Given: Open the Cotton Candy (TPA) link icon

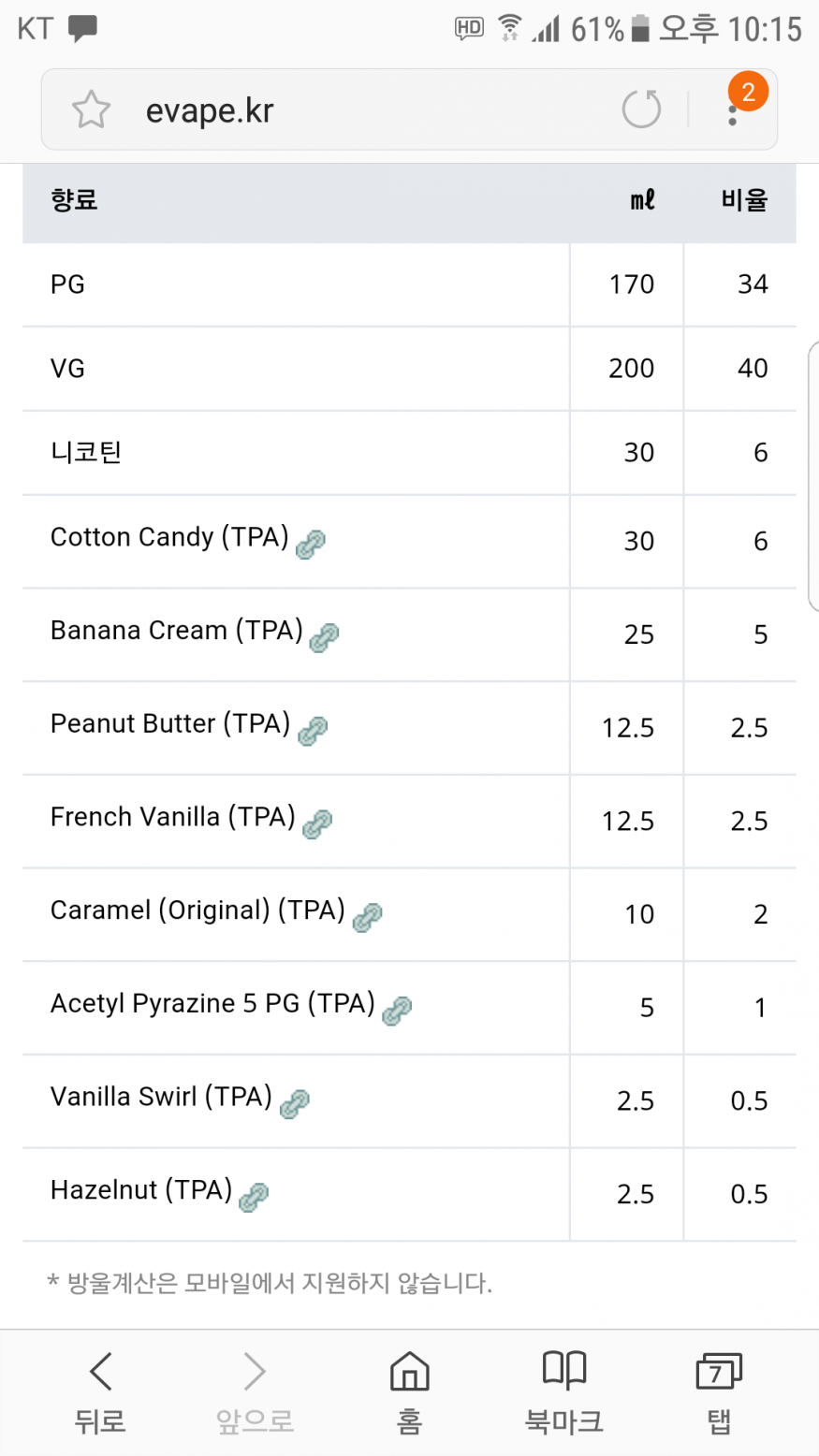Looking at the screenshot, I should tap(311, 544).
